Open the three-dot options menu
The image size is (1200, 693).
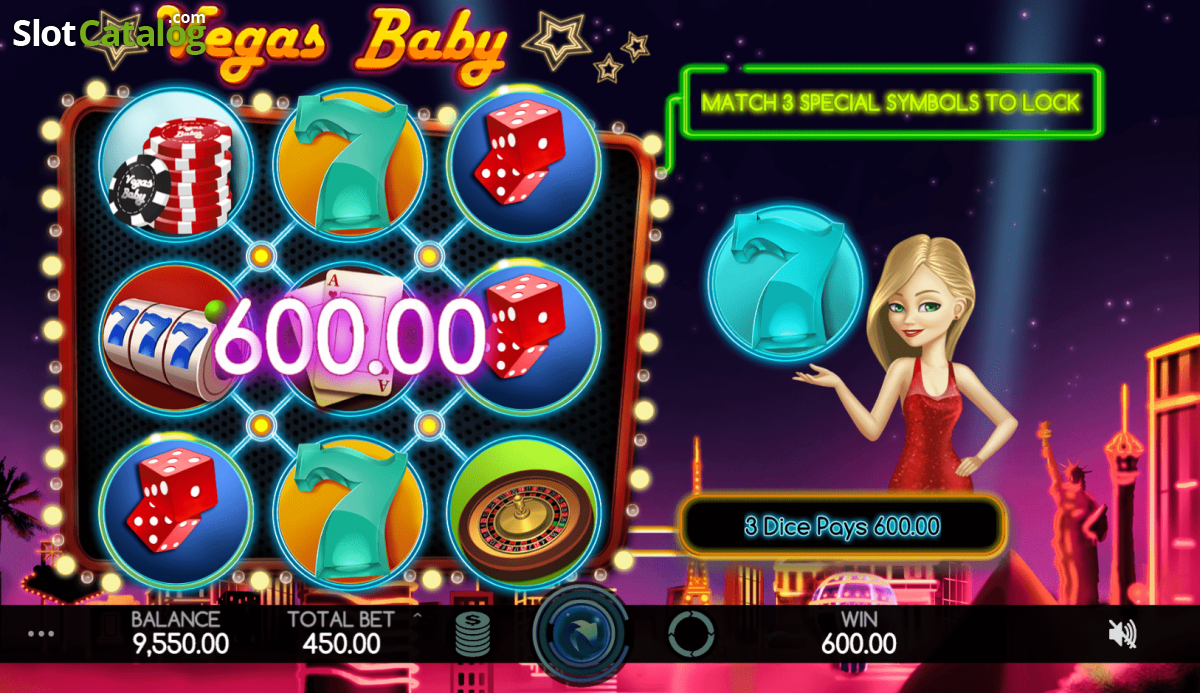(40, 634)
